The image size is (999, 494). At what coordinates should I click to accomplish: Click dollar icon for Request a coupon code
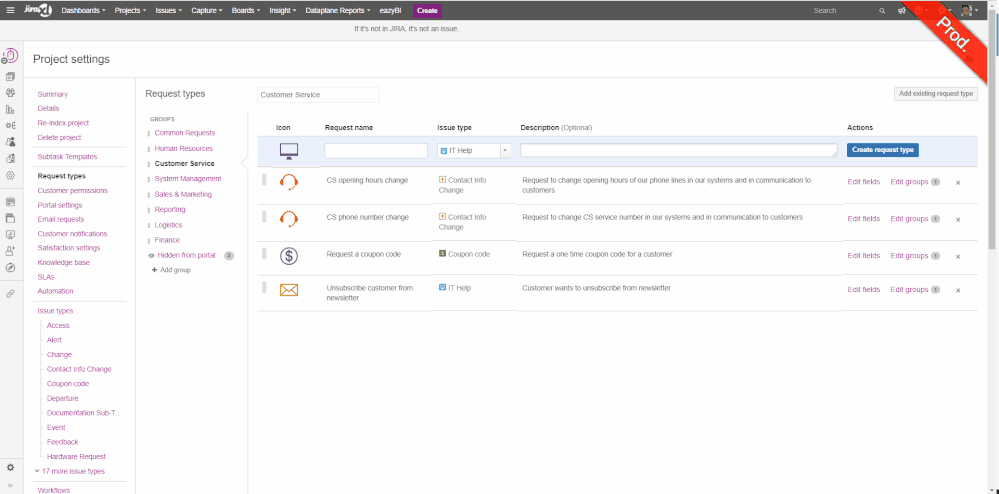(x=289, y=256)
